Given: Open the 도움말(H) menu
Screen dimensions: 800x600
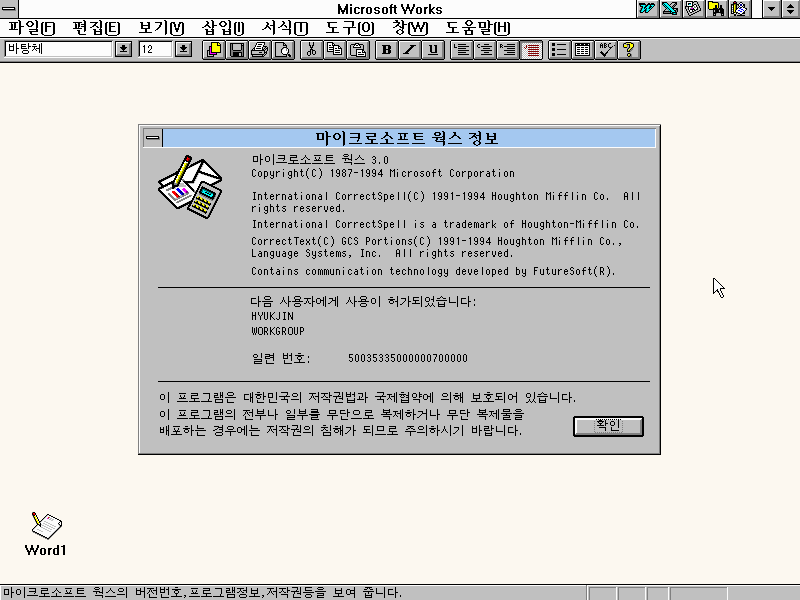Looking at the screenshot, I should point(478,28).
